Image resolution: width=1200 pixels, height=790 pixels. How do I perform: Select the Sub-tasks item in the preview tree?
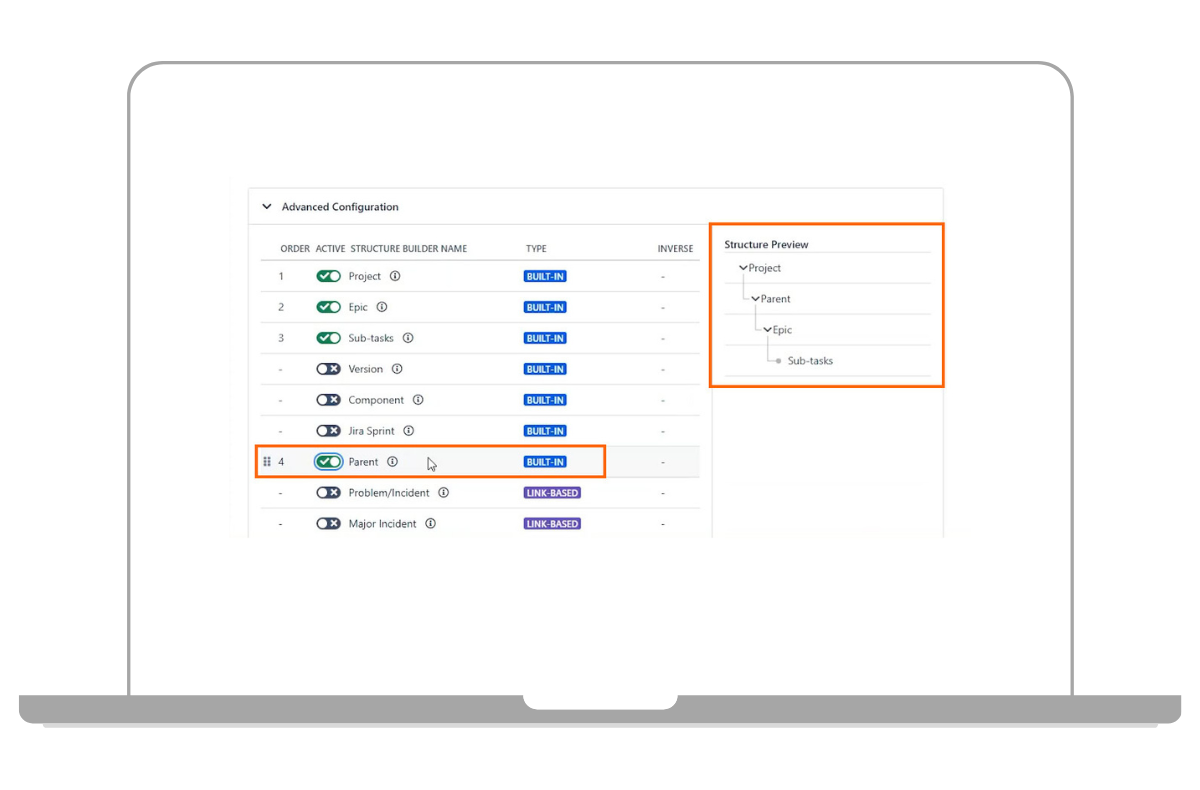[808, 360]
